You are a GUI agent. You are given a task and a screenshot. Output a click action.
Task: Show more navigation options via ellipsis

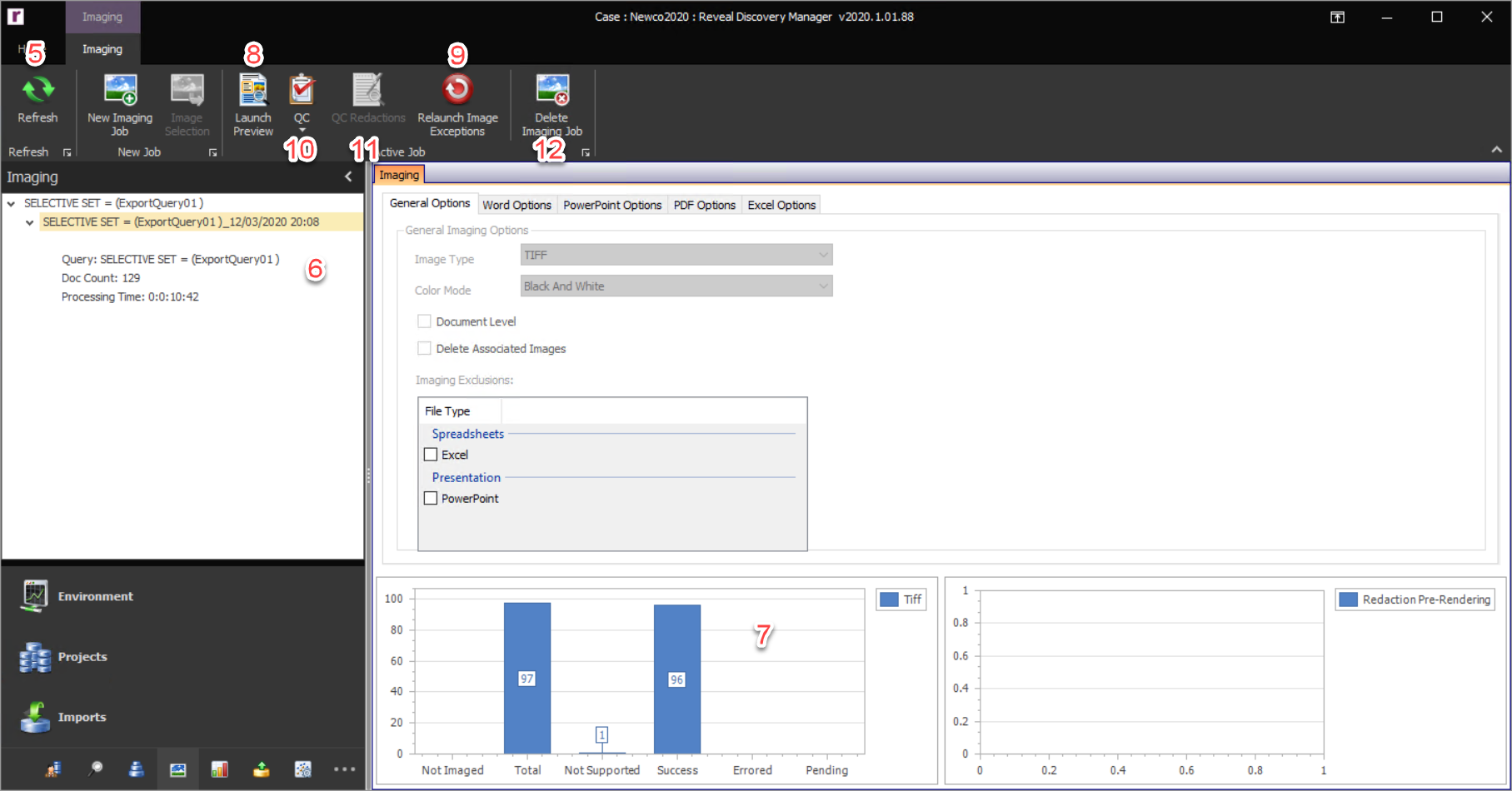coord(345,769)
